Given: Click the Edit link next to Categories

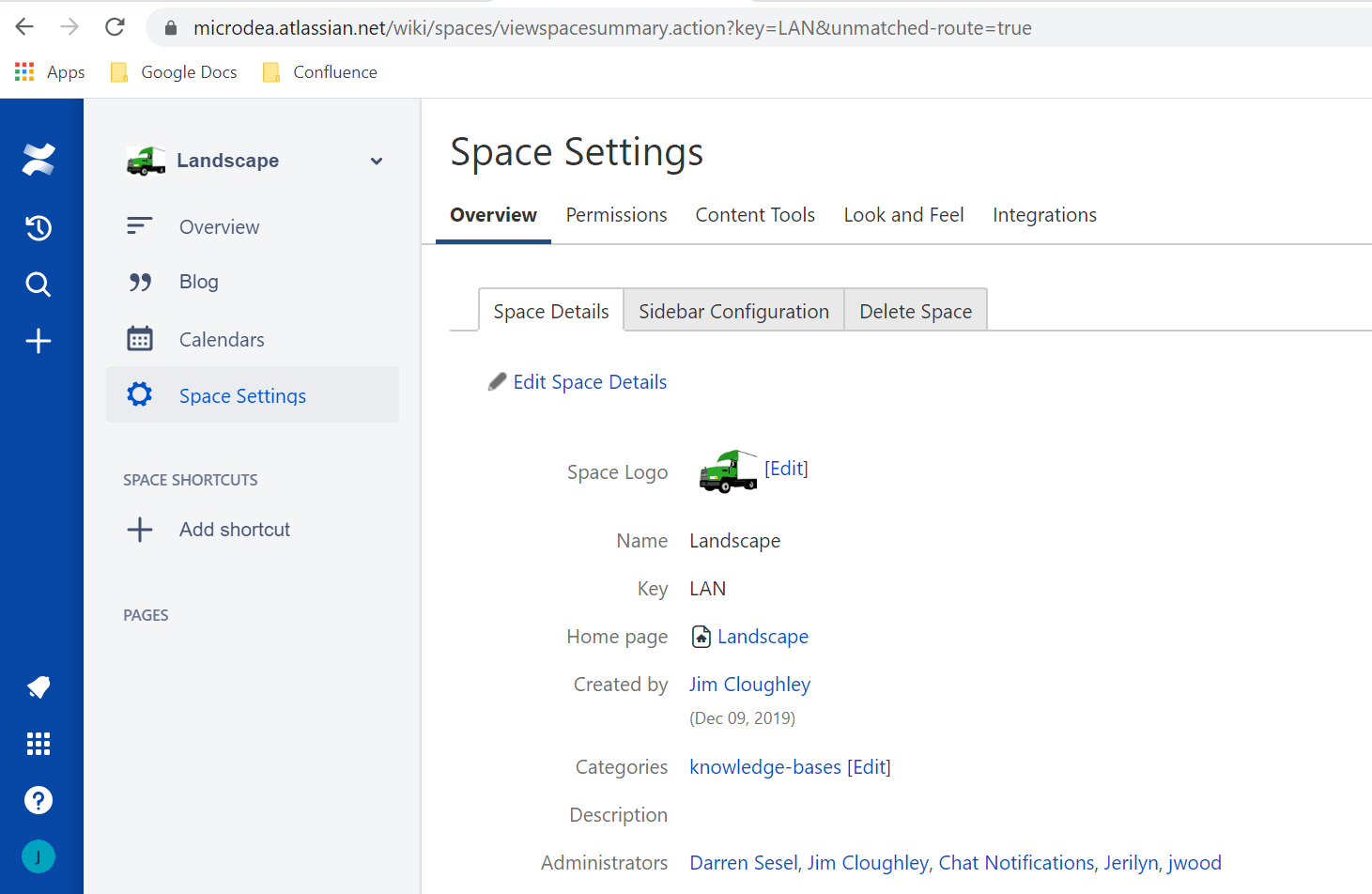Looking at the screenshot, I should click(x=869, y=767).
